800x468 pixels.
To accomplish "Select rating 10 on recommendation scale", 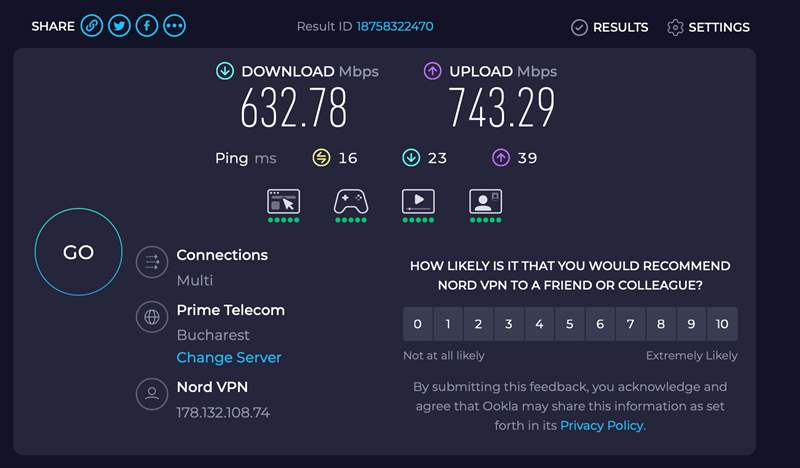I will click(722, 324).
